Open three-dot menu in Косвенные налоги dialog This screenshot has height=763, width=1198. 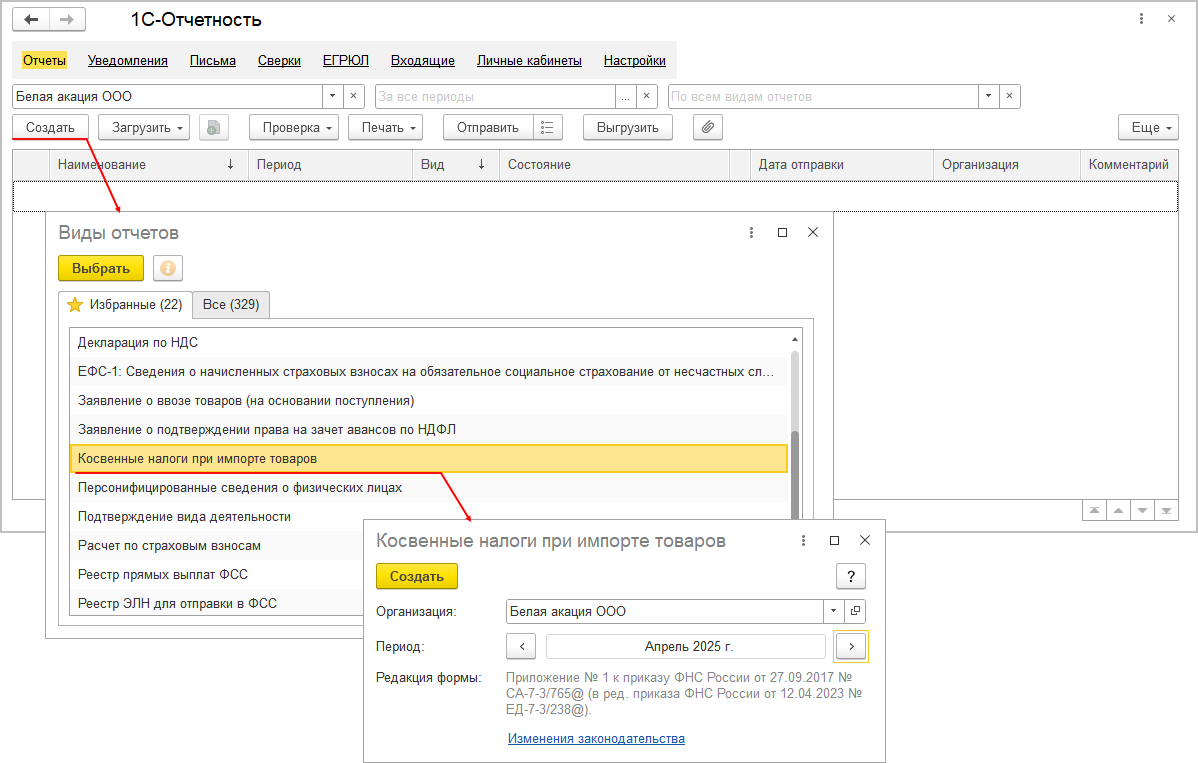coord(803,540)
